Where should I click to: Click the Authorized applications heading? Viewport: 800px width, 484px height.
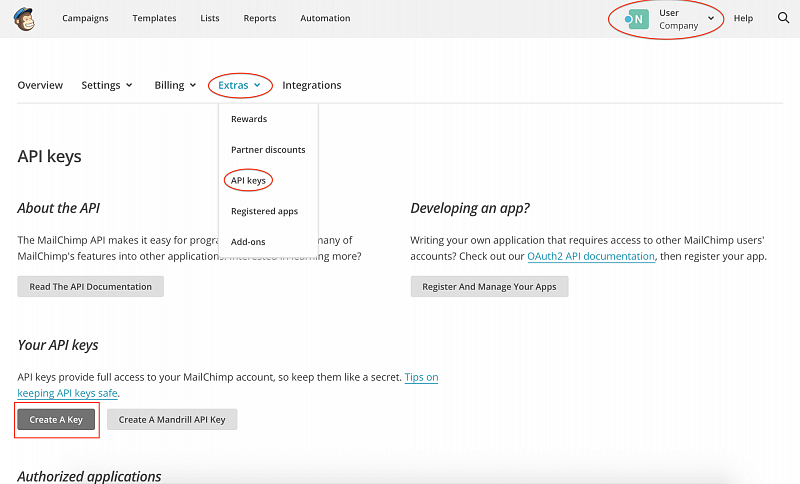[89, 476]
